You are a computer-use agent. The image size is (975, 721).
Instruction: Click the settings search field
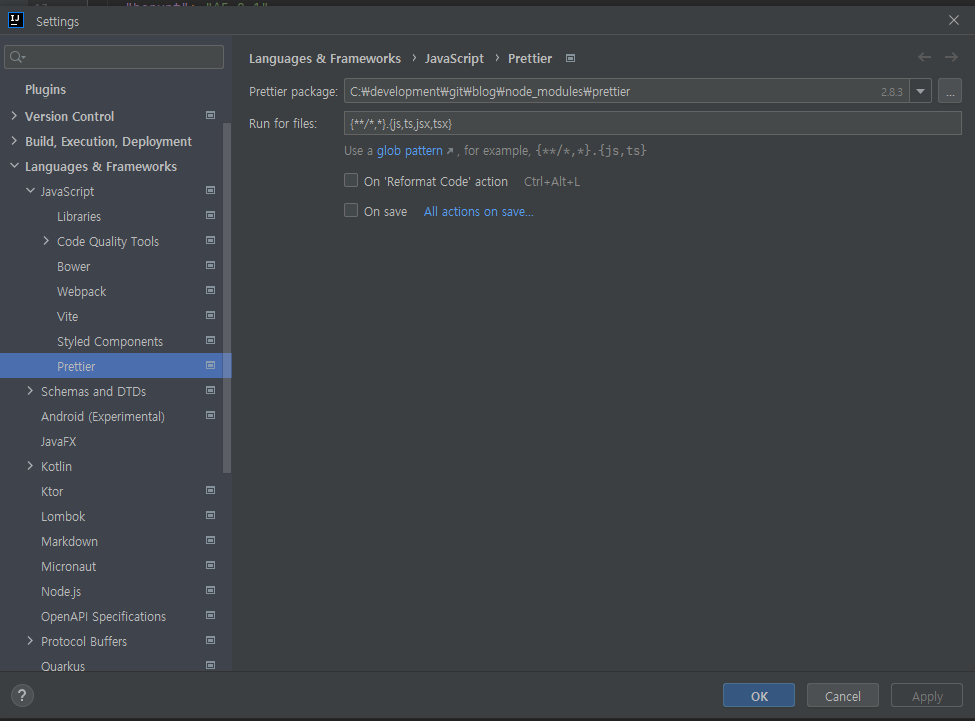(114, 57)
